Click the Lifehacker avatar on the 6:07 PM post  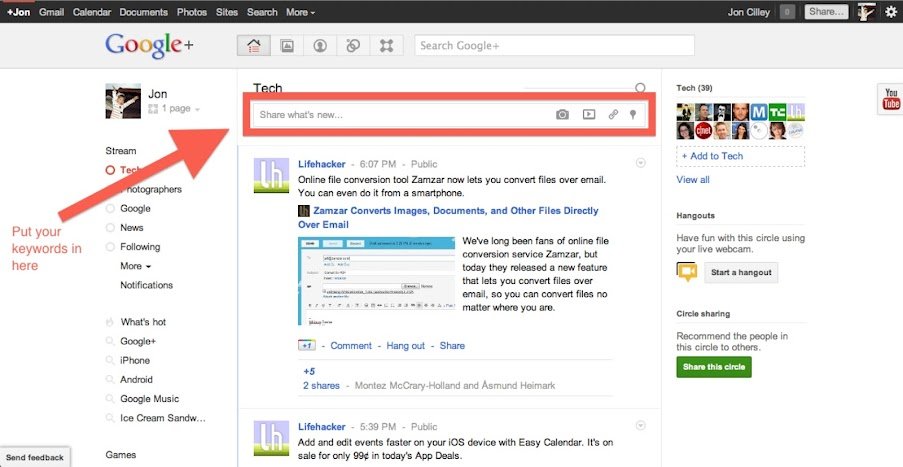click(x=271, y=175)
